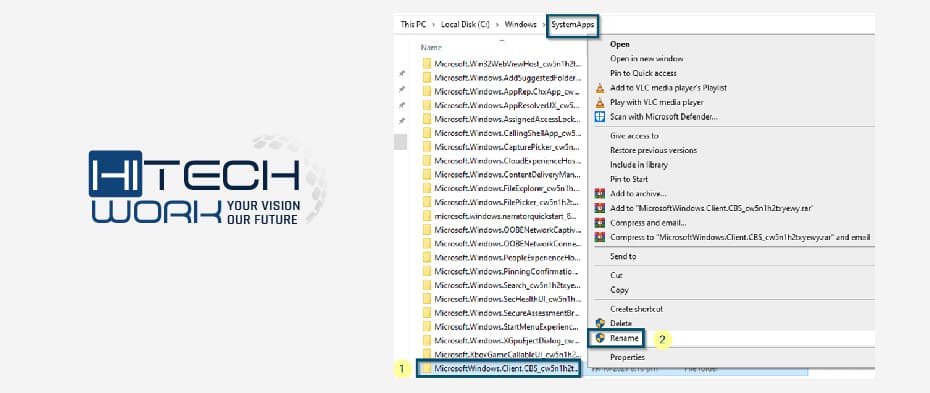
Task: Click folder icon of Microsoft.Windows.SecHealthUI
Action: (426, 299)
